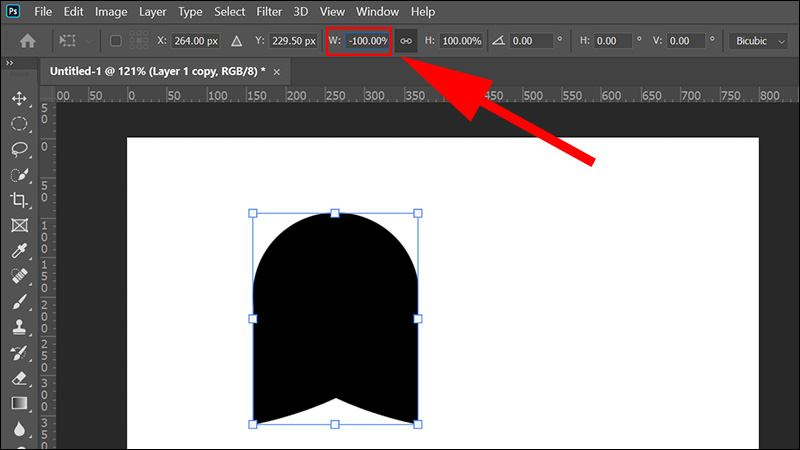Select the Gradient tool
Viewport: 800px width, 450px height.
(19, 403)
